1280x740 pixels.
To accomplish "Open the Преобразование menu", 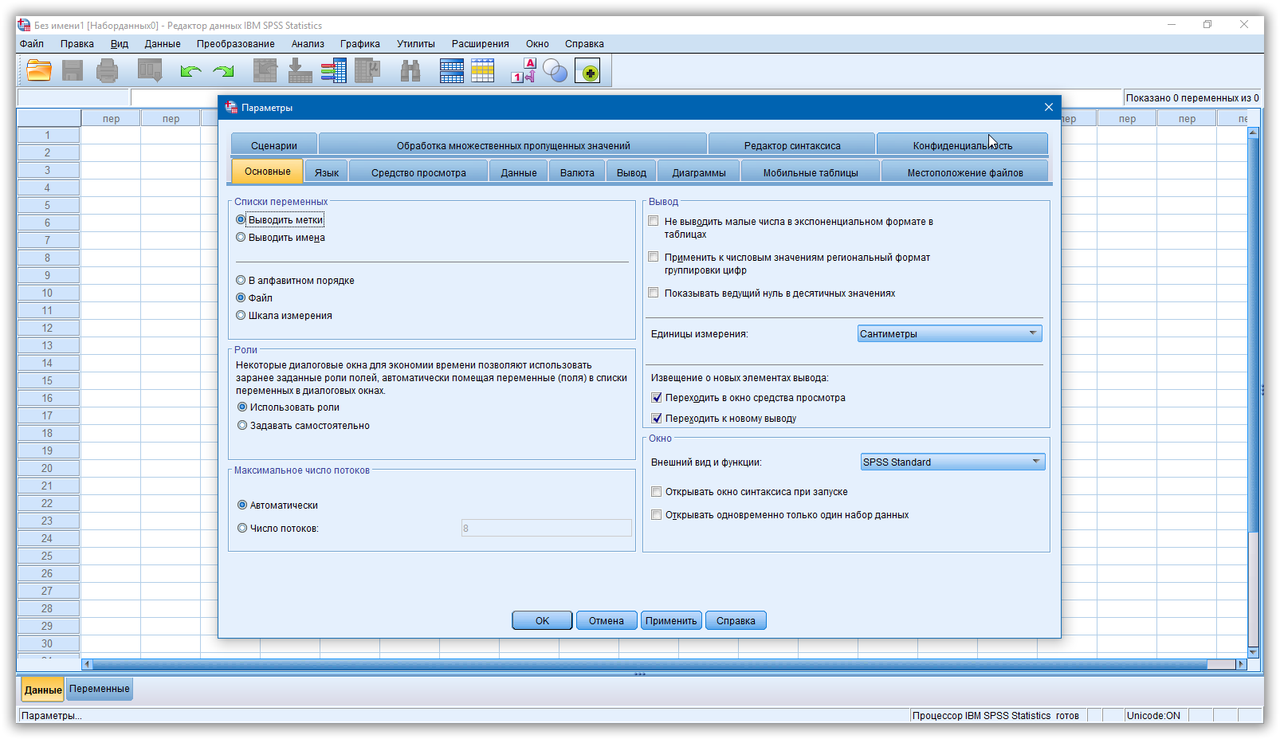I will [x=235, y=44].
